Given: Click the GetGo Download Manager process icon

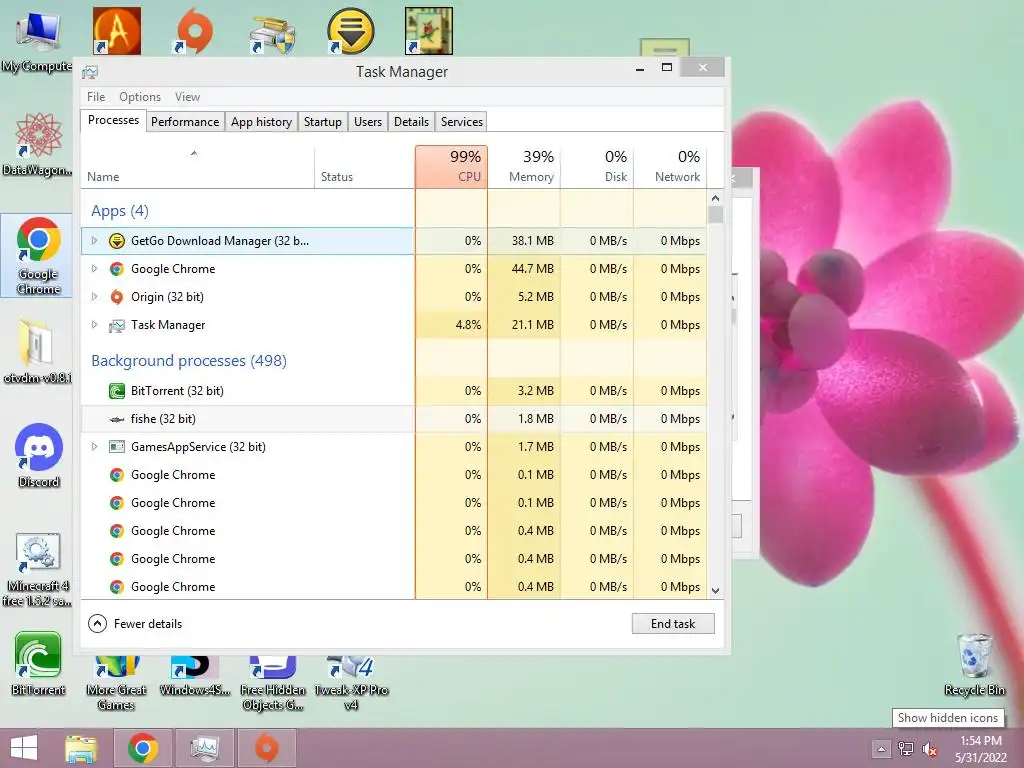Looking at the screenshot, I should coord(116,241).
